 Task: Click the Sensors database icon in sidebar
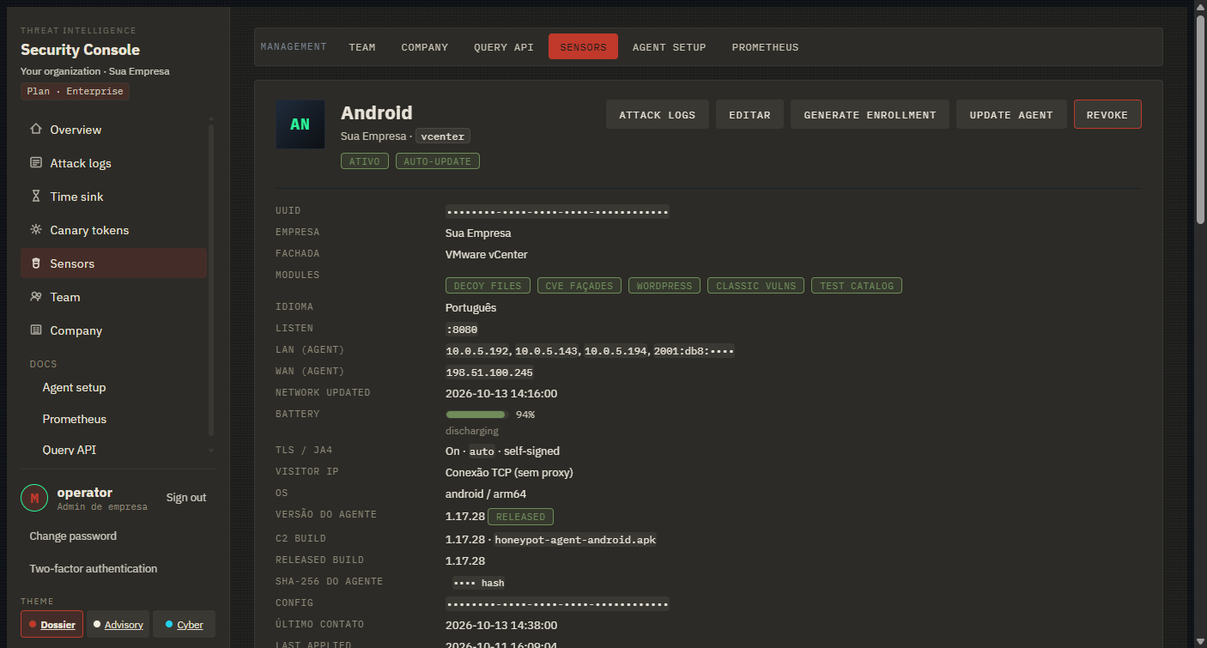(36, 264)
